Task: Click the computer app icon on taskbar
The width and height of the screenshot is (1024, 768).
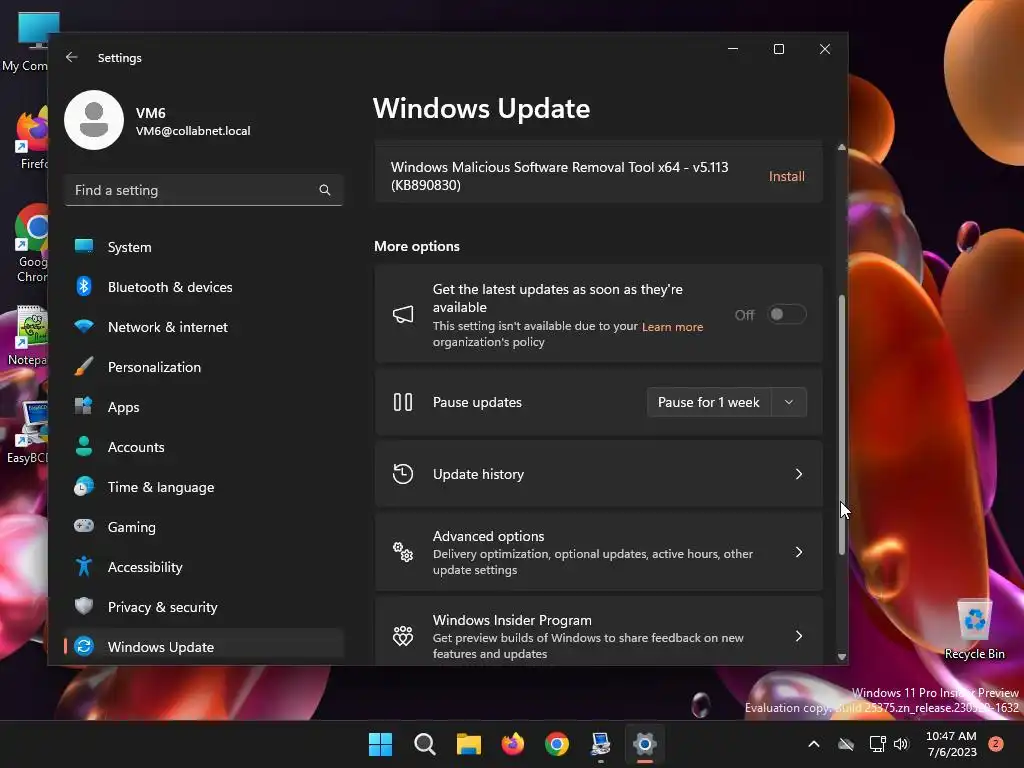Action: pos(601,744)
